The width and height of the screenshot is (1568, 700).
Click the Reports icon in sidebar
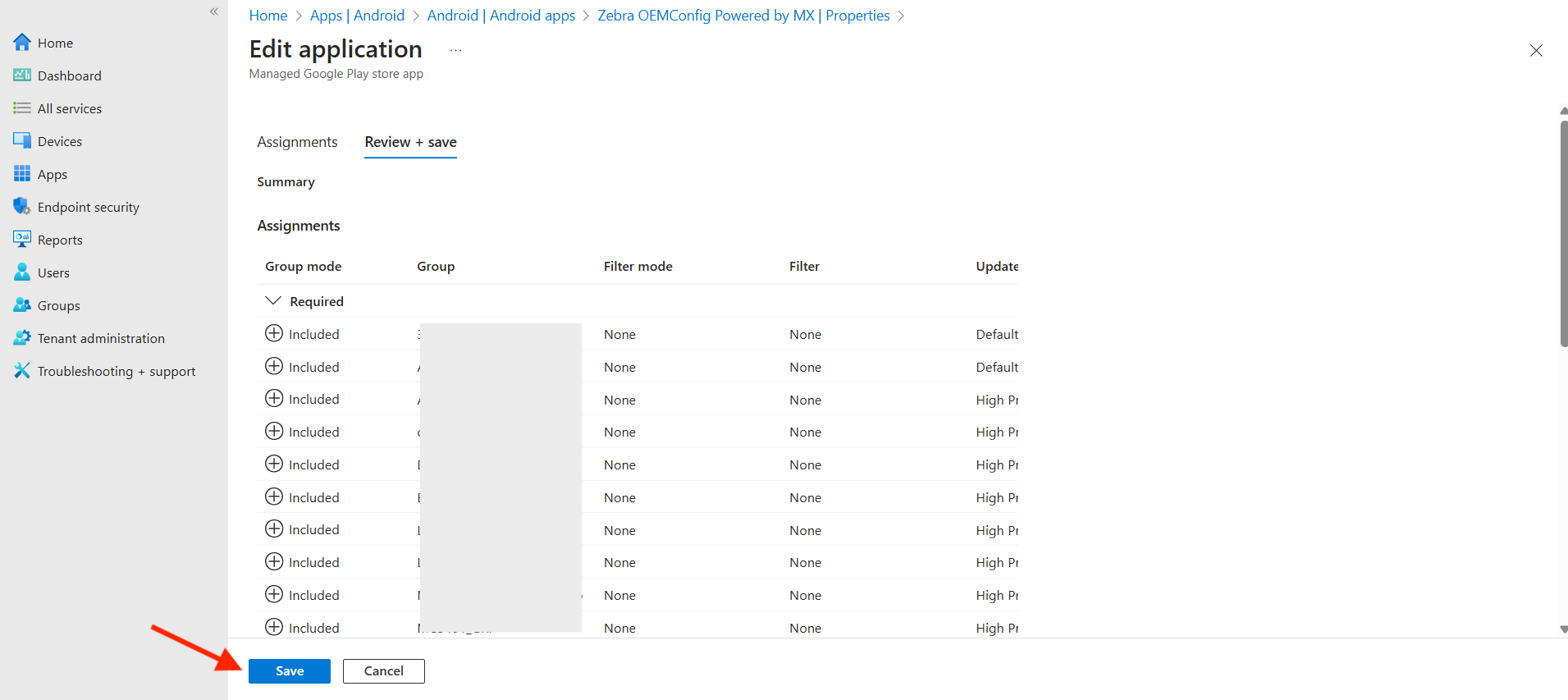22,240
